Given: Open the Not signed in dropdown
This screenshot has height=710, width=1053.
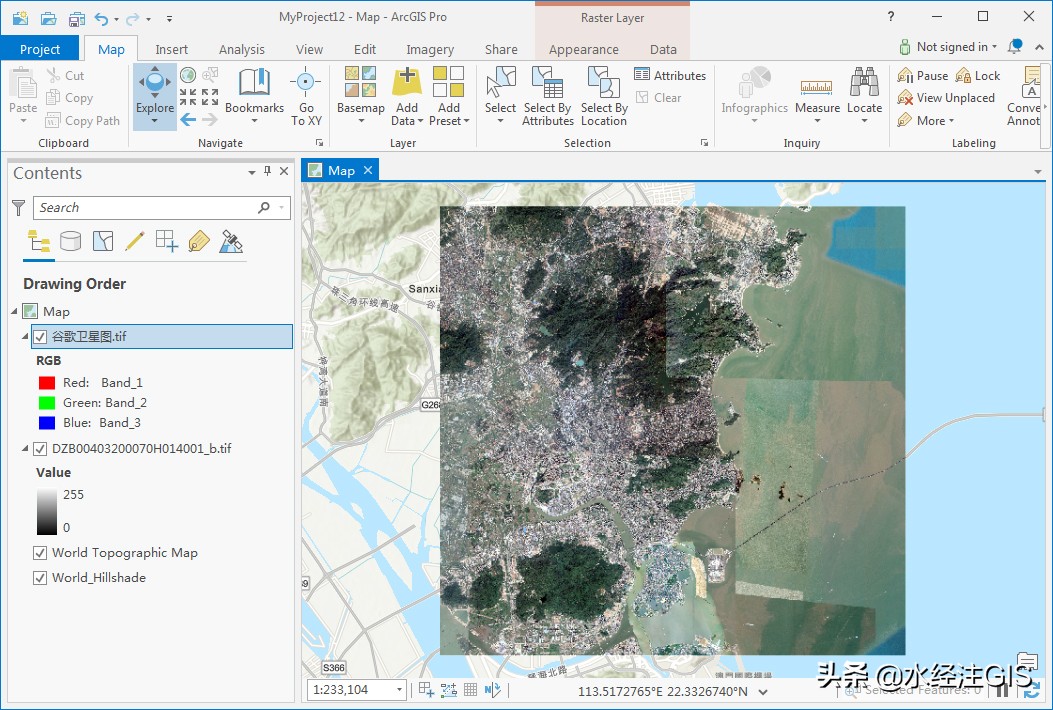Looking at the screenshot, I should coord(948,46).
